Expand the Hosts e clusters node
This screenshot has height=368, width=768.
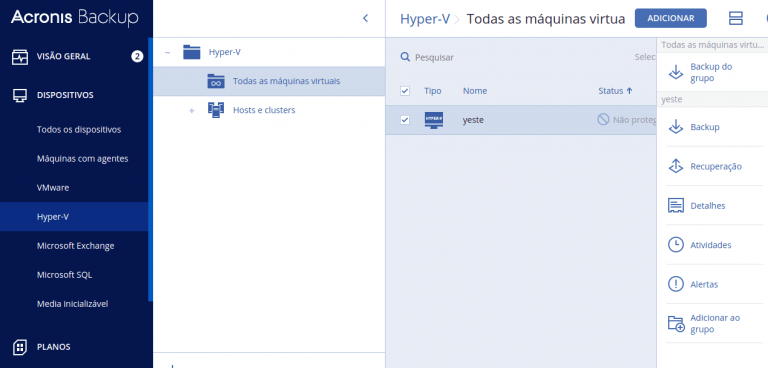coord(192,111)
